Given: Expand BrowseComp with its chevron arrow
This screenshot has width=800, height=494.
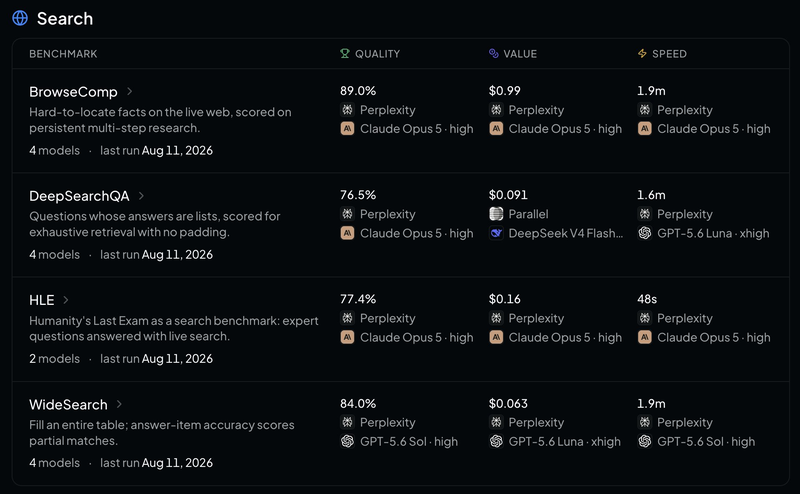Looking at the screenshot, I should pos(130,91).
